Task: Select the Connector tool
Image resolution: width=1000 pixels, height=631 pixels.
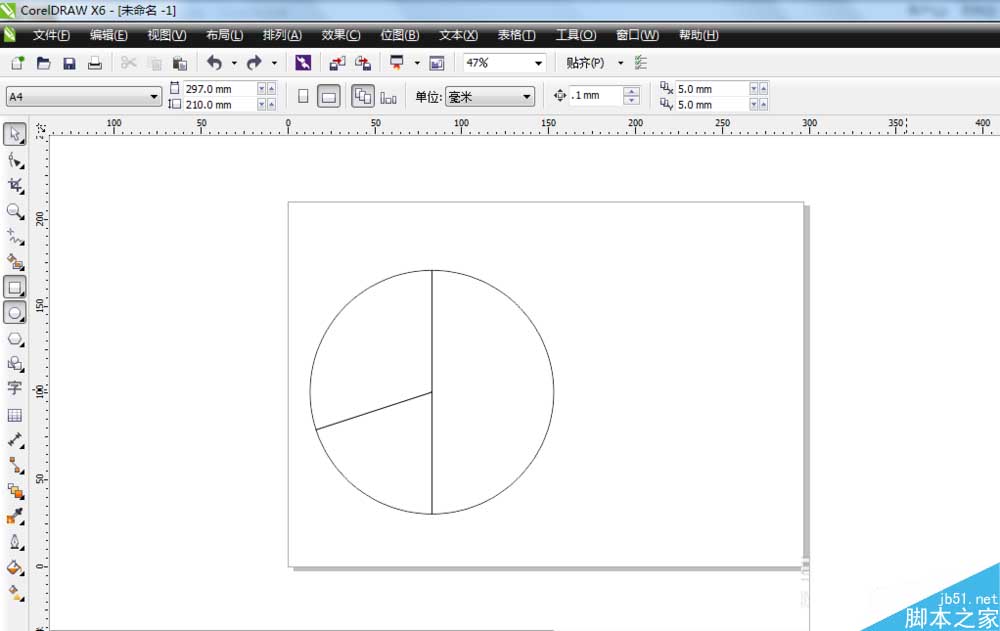Action: click(15, 466)
